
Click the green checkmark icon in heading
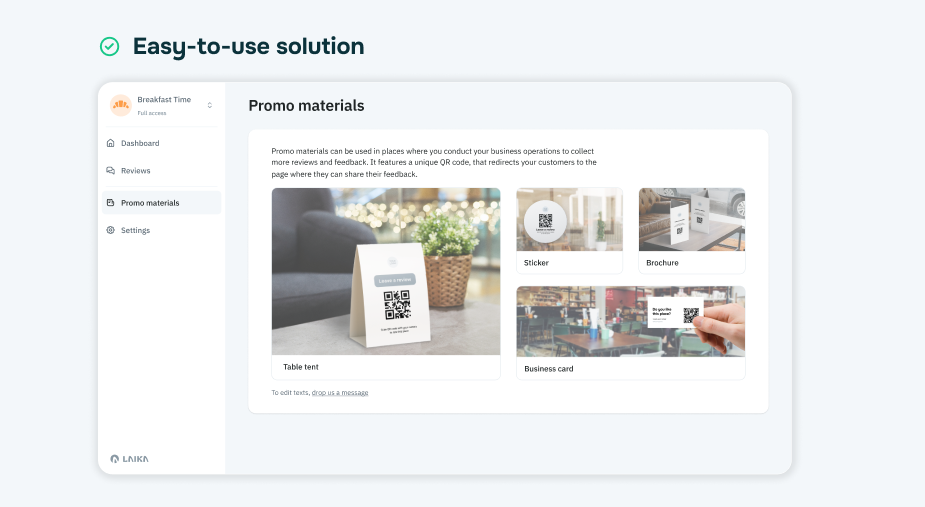110,47
